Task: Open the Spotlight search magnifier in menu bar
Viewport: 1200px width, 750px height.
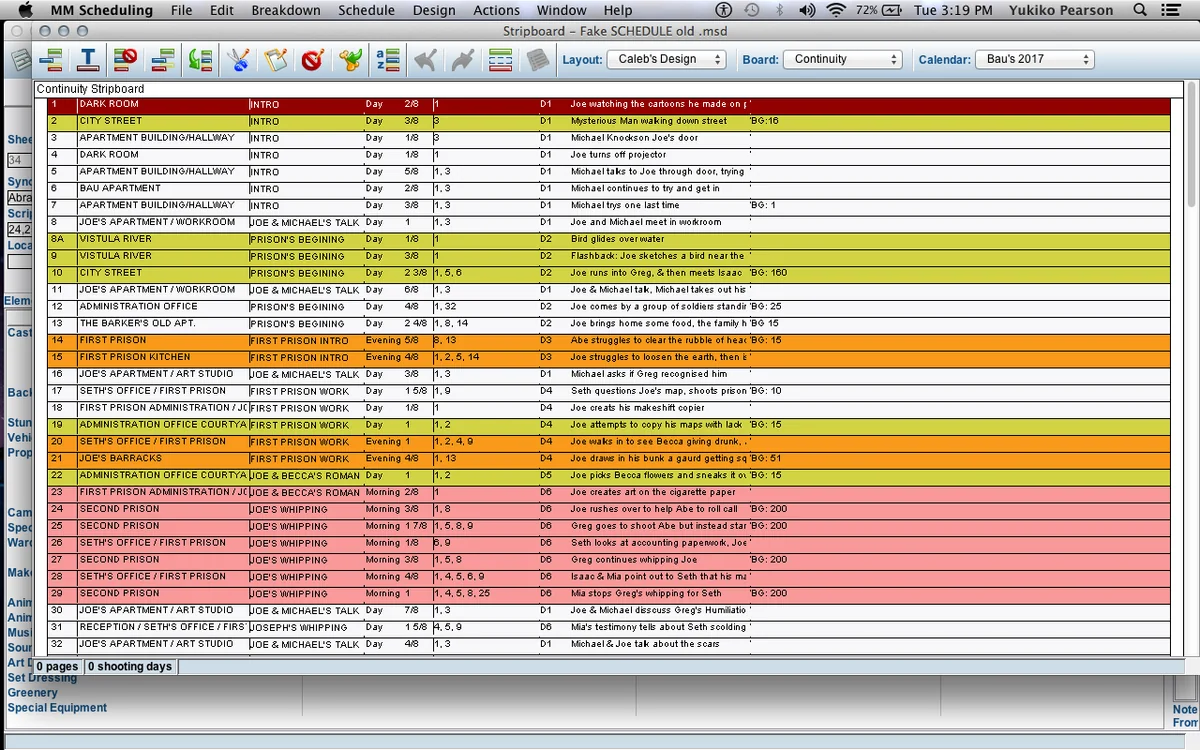Action: (x=1140, y=10)
